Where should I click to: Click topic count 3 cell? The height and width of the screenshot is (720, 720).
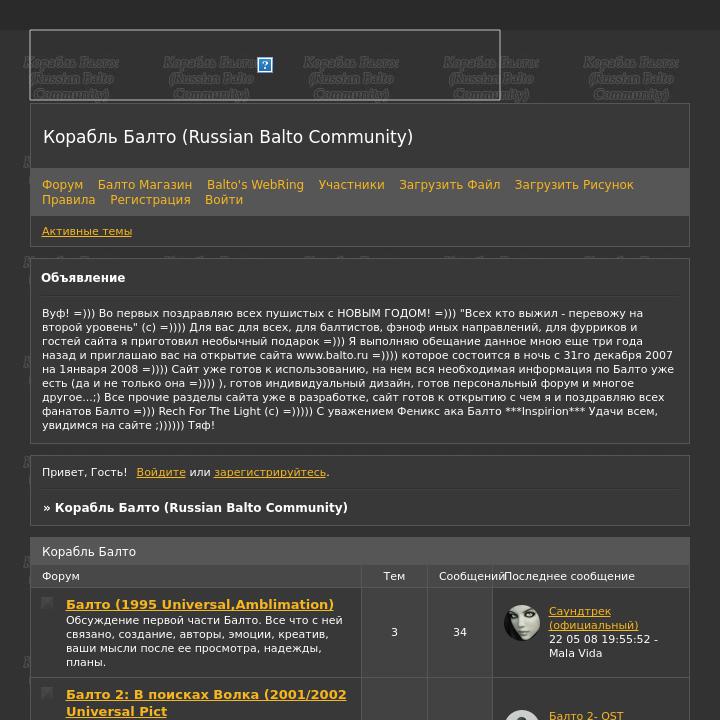[x=394, y=632]
